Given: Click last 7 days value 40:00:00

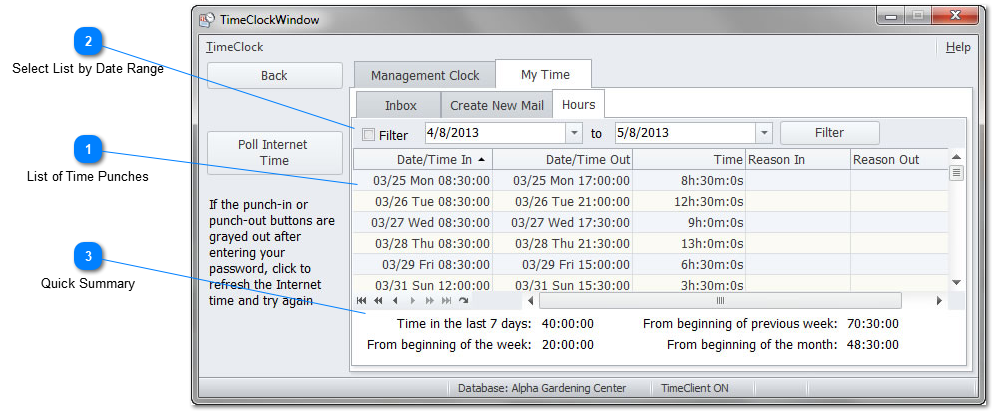Looking at the screenshot, I should tap(568, 324).
